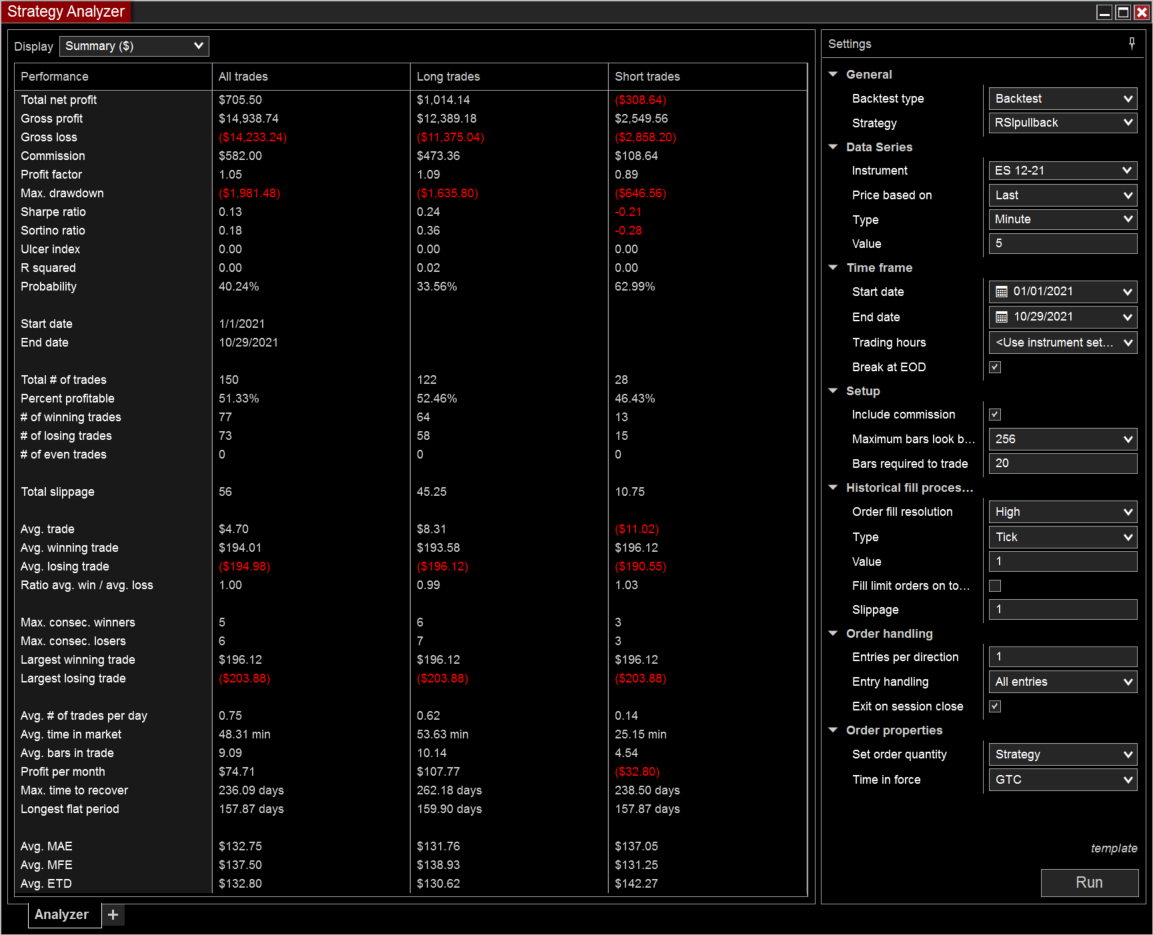Click the Longest flat period label

[x=70, y=809]
